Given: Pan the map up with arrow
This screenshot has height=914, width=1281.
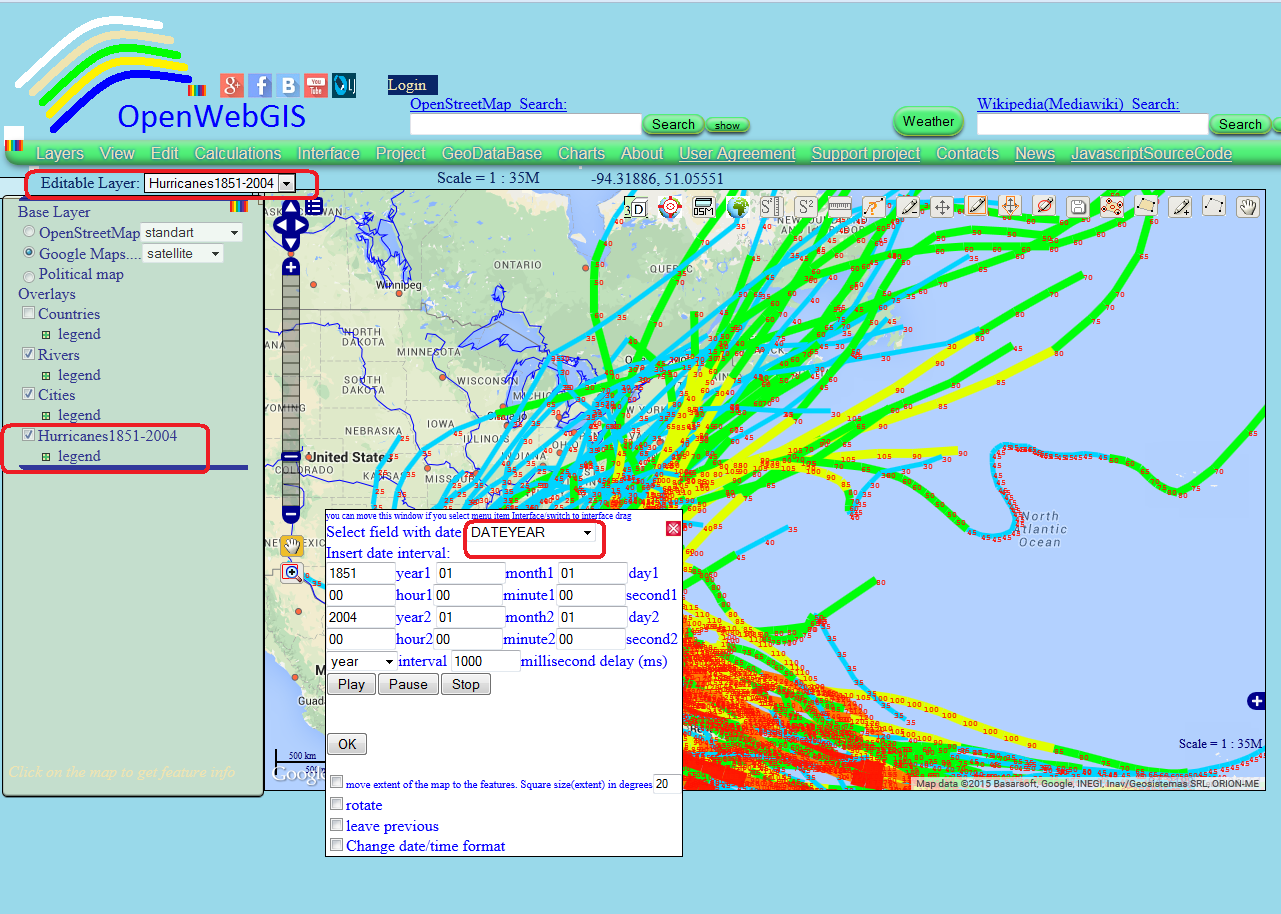Looking at the screenshot, I should pos(291,207).
